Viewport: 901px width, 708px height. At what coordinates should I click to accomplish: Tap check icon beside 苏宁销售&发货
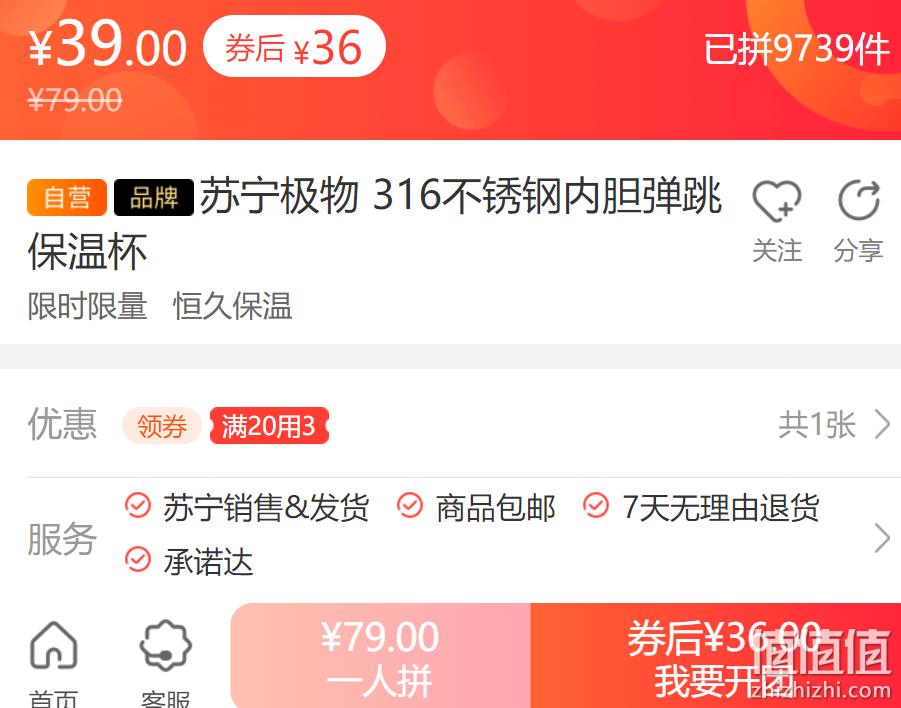[x=138, y=506]
